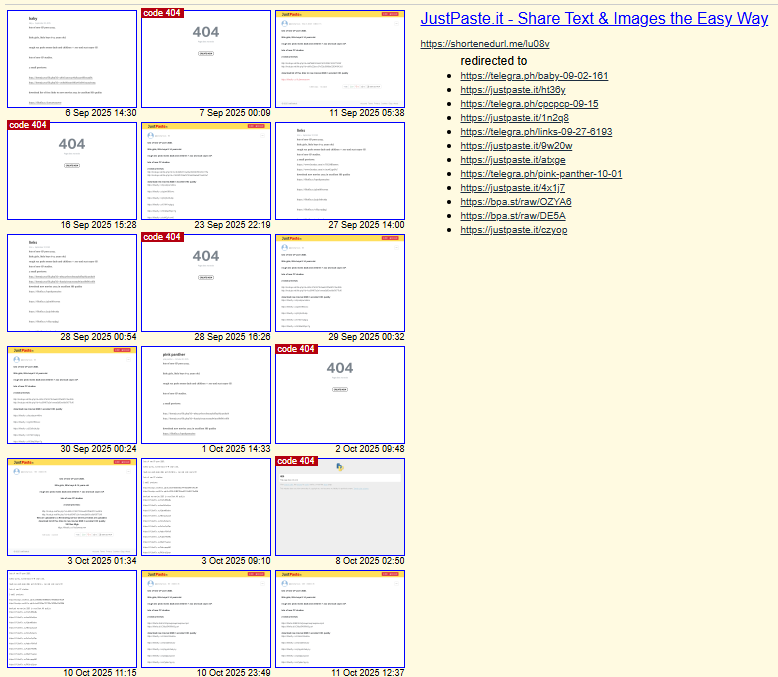Open the 7 Sep 2025 00:09 404 thumbnail
Image resolution: width=778 pixels, height=677 pixels.
pos(206,59)
